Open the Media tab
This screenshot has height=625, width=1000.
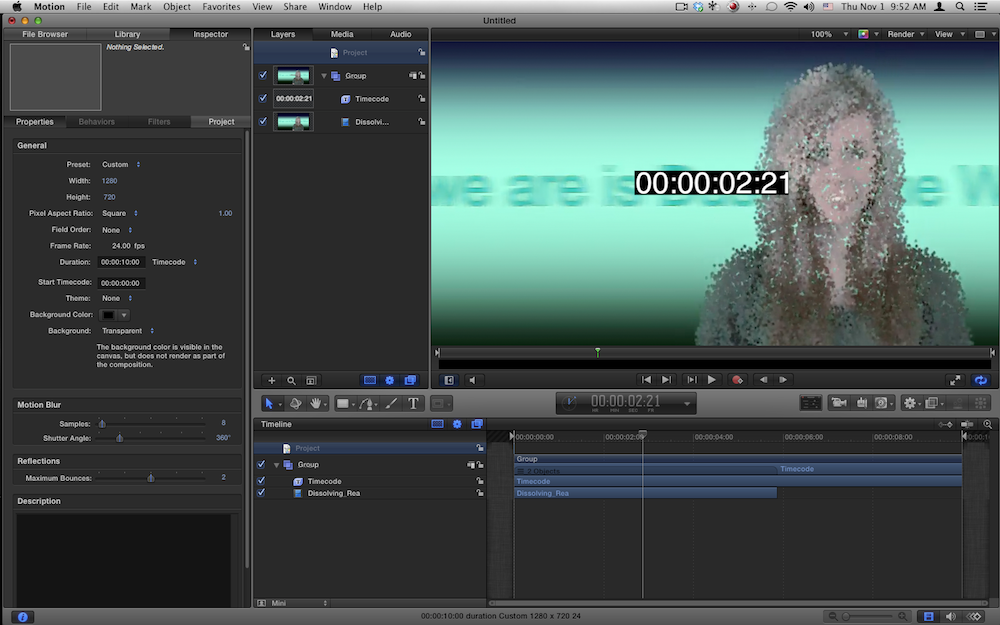point(342,34)
